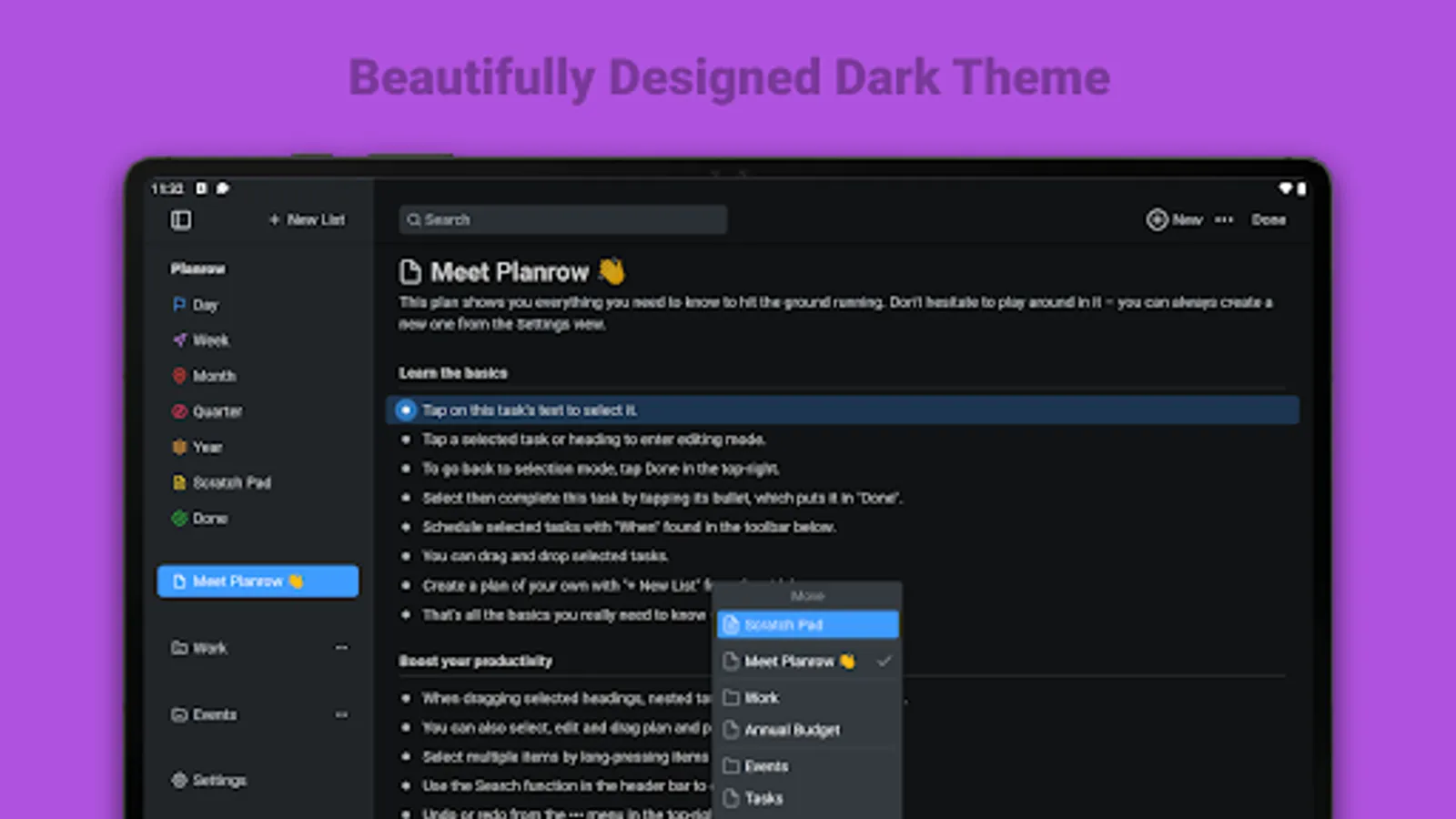Click the 11:32 clock in status bar

coord(167,188)
